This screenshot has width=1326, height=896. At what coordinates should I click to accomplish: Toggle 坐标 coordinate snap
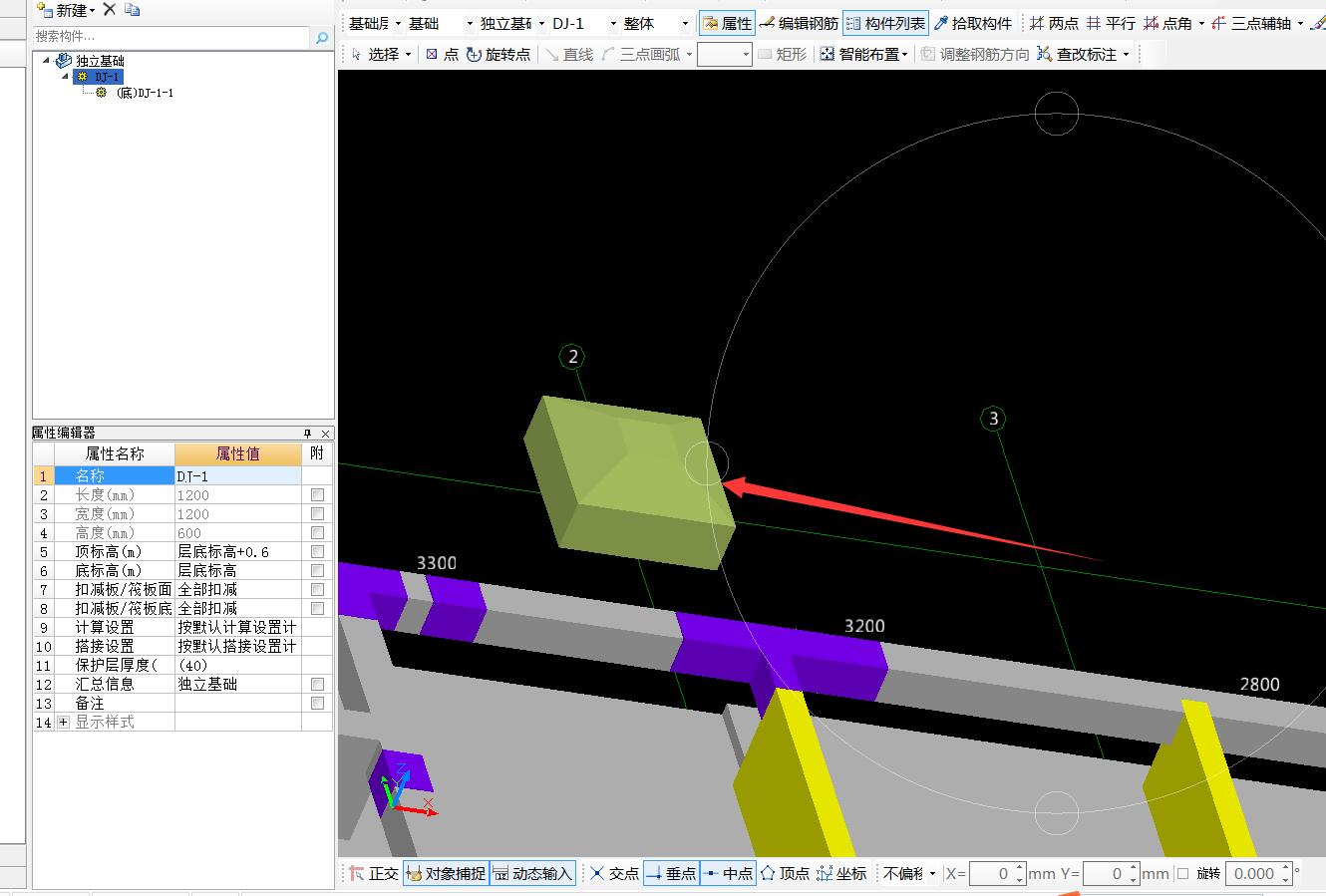(841, 873)
